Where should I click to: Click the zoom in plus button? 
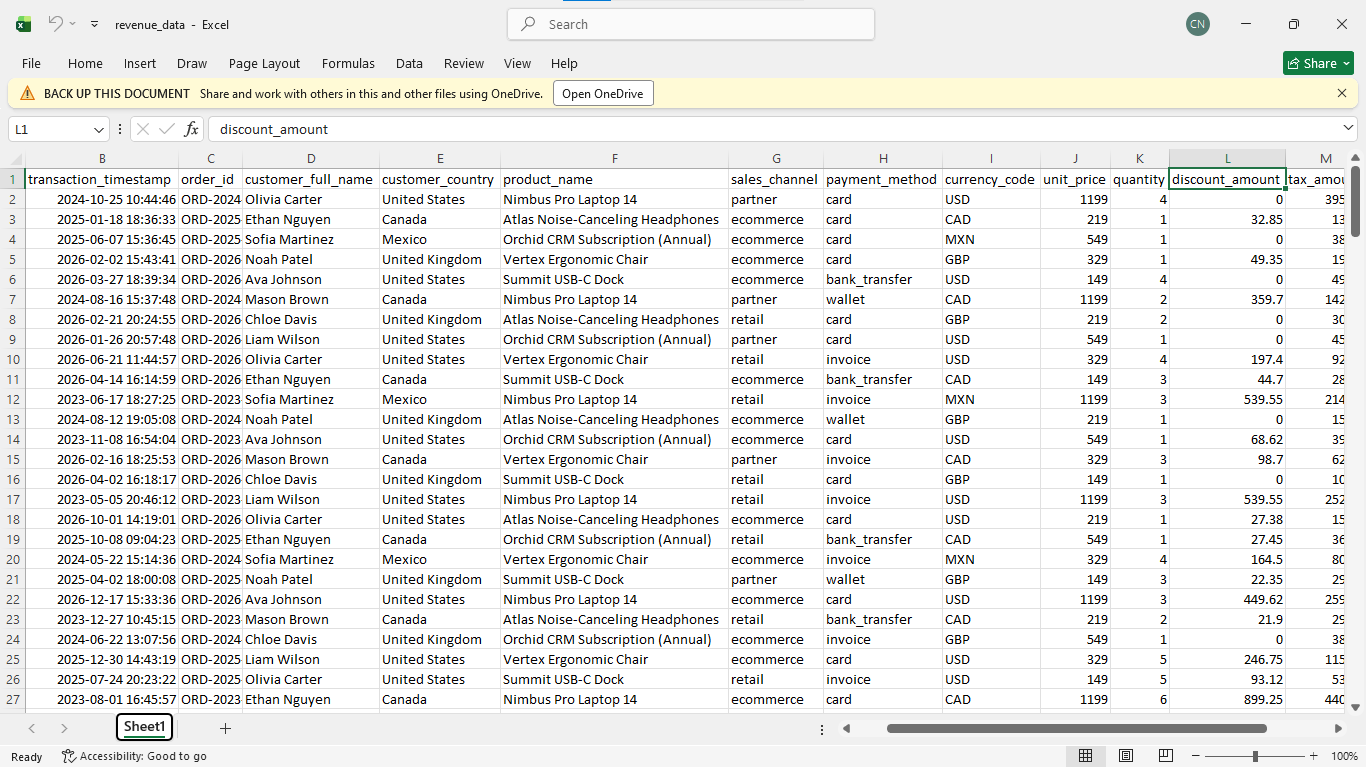click(1313, 756)
